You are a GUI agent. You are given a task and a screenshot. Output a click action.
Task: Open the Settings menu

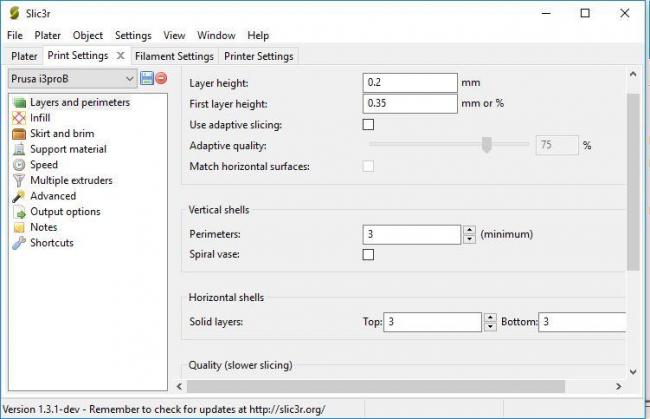pyautogui.click(x=132, y=35)
